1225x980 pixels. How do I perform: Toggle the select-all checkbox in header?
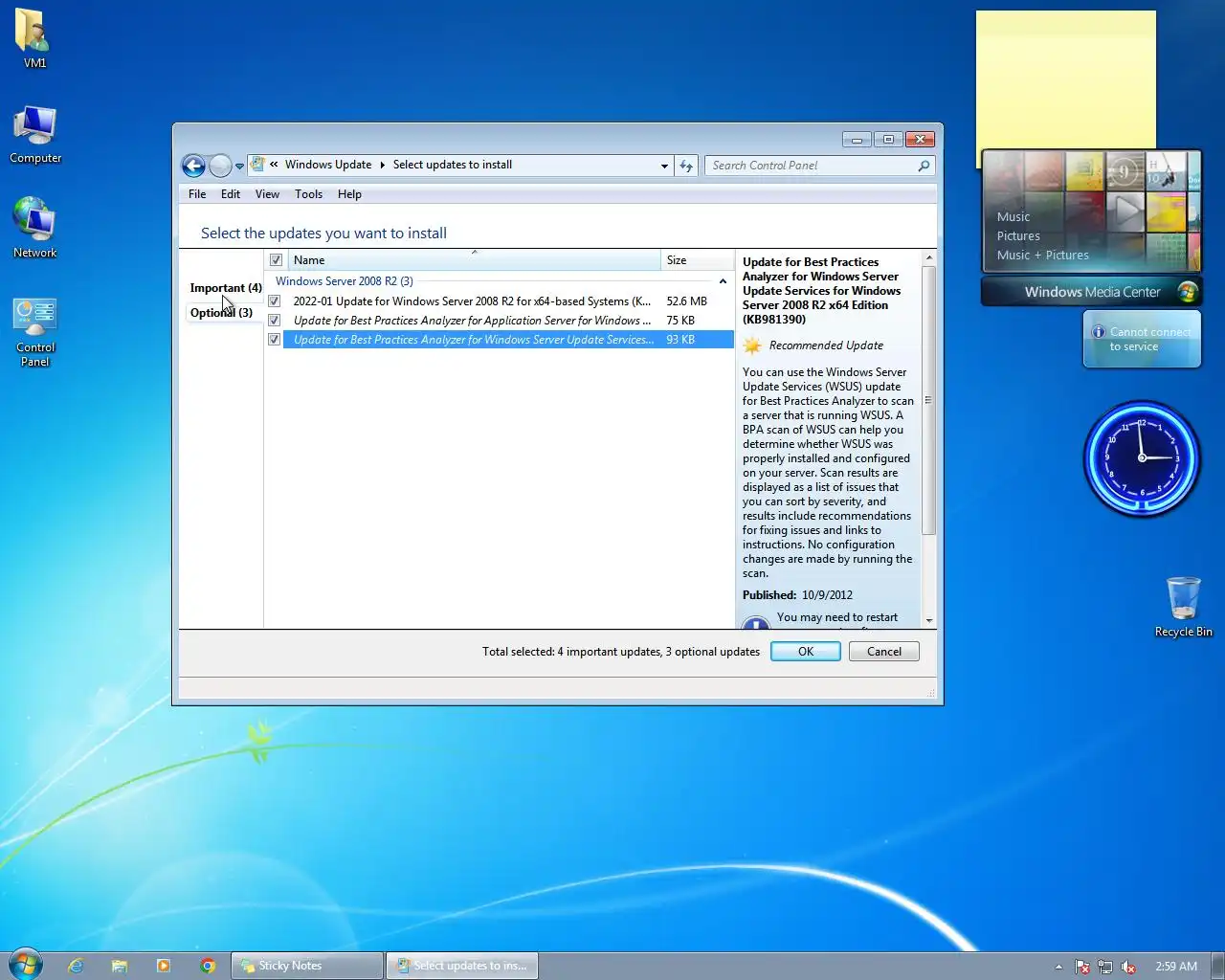point(276,260)
